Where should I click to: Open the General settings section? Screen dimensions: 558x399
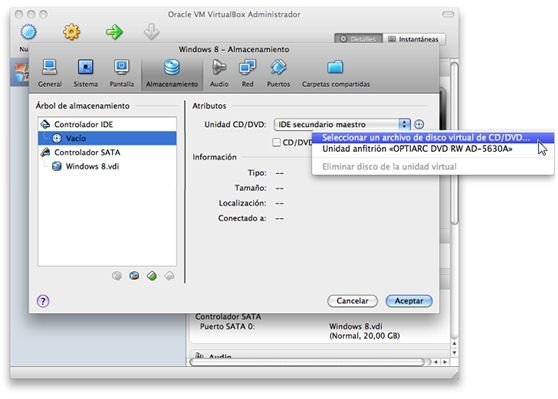point(49,73)
